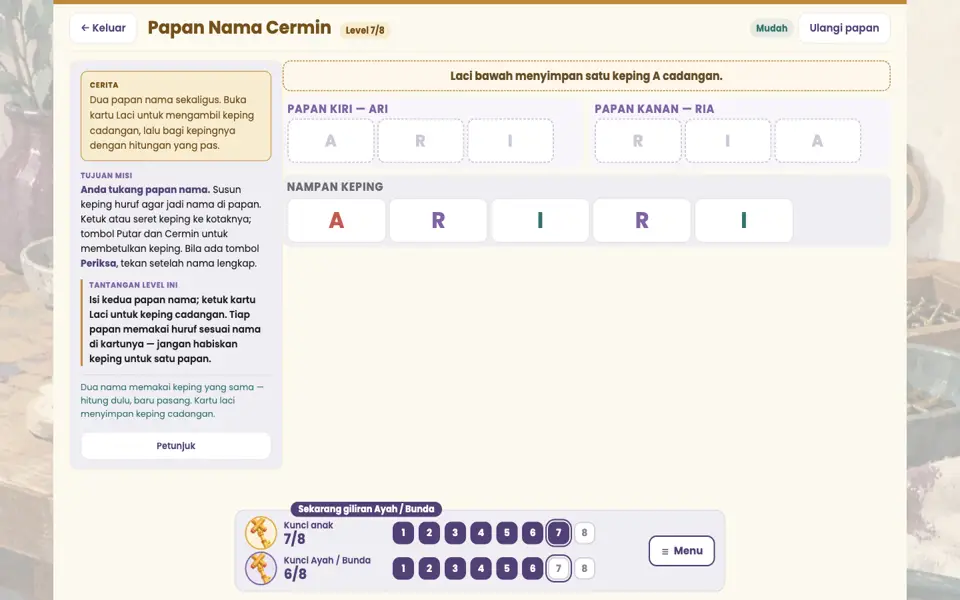Select the second purple R tile
Screen dimensions: 960x600
(x=642, y=220)
